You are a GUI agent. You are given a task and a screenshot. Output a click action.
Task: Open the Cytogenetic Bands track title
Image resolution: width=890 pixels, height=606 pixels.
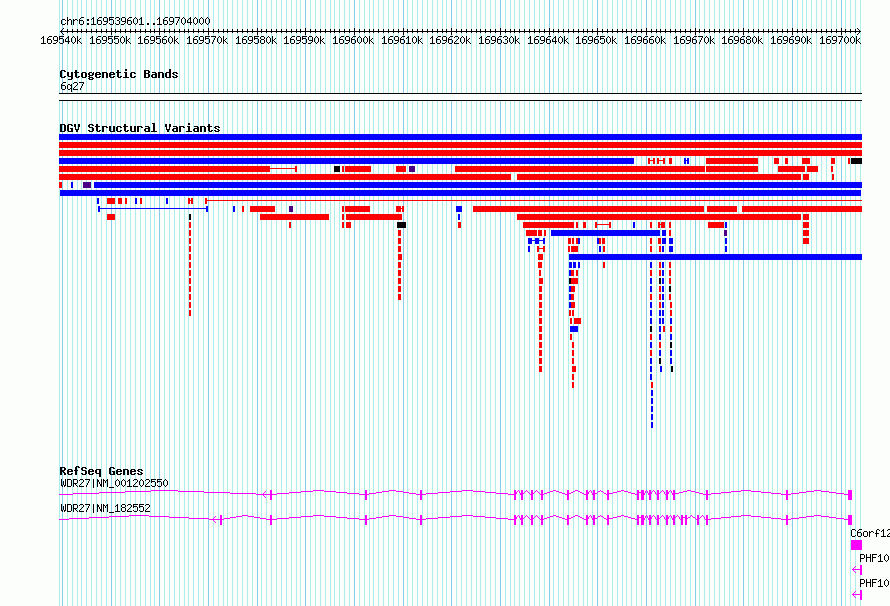coord(119,74)
